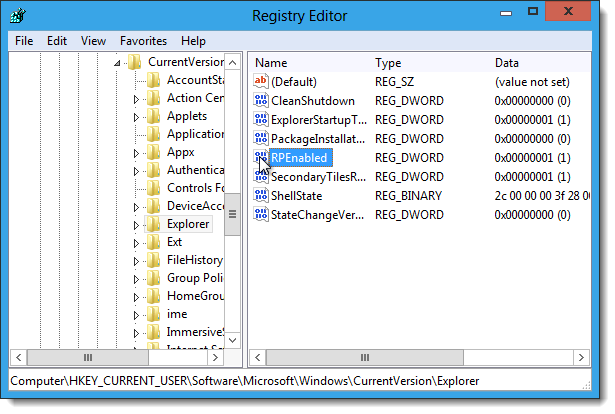Click the Application folder icon in tree
Viewport: 615px width, 414px height.
[x=153, y=134]
